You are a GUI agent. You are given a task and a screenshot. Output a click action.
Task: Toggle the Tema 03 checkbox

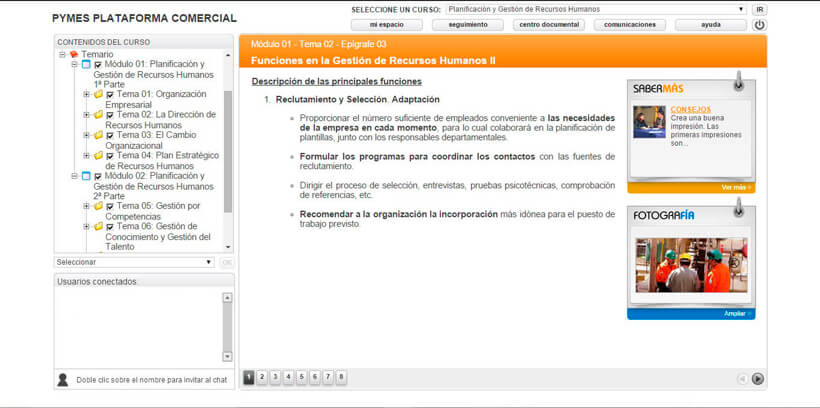110,136
